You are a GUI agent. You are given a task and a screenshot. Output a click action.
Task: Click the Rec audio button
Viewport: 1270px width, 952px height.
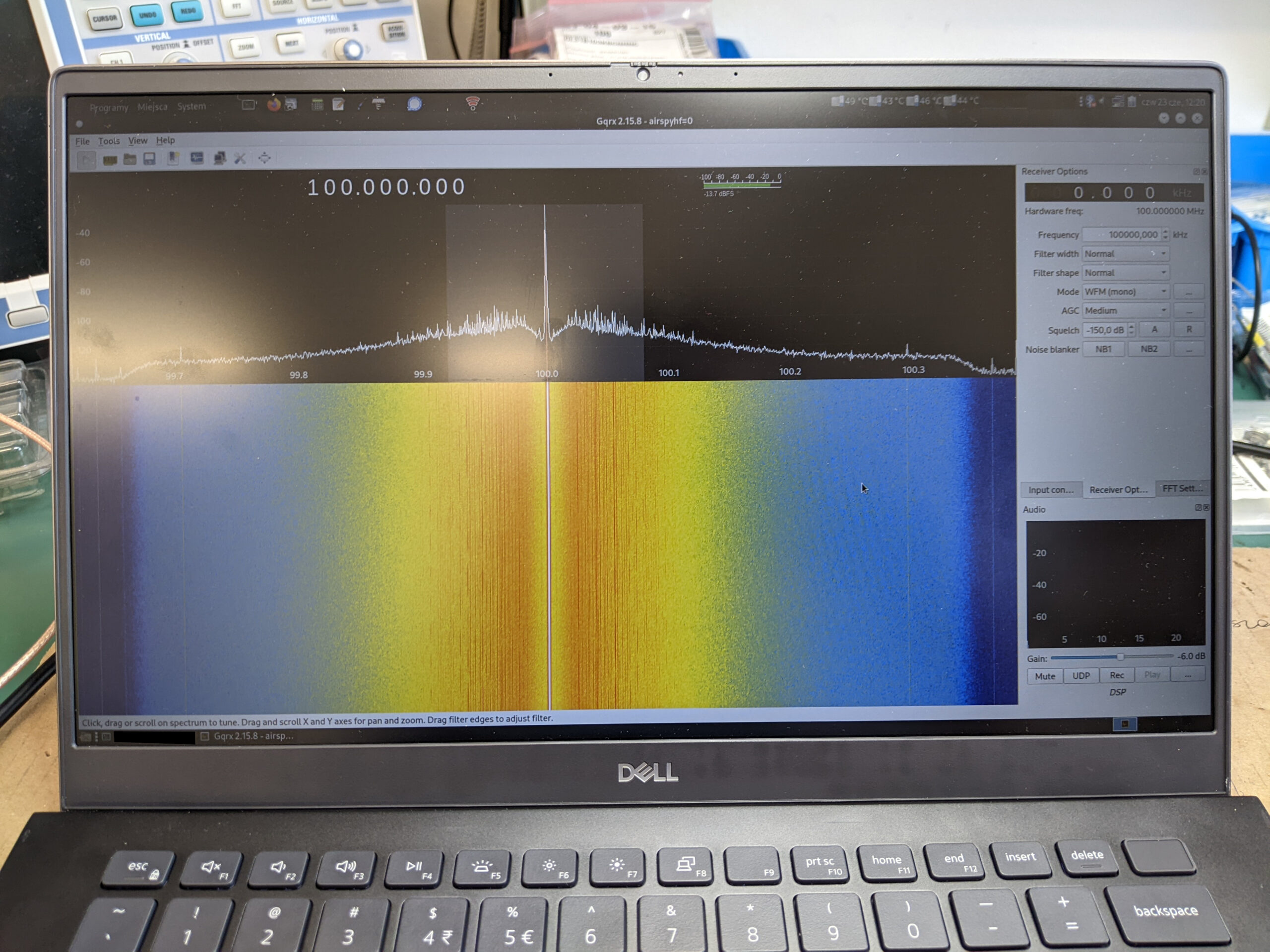pos(1116,675)
